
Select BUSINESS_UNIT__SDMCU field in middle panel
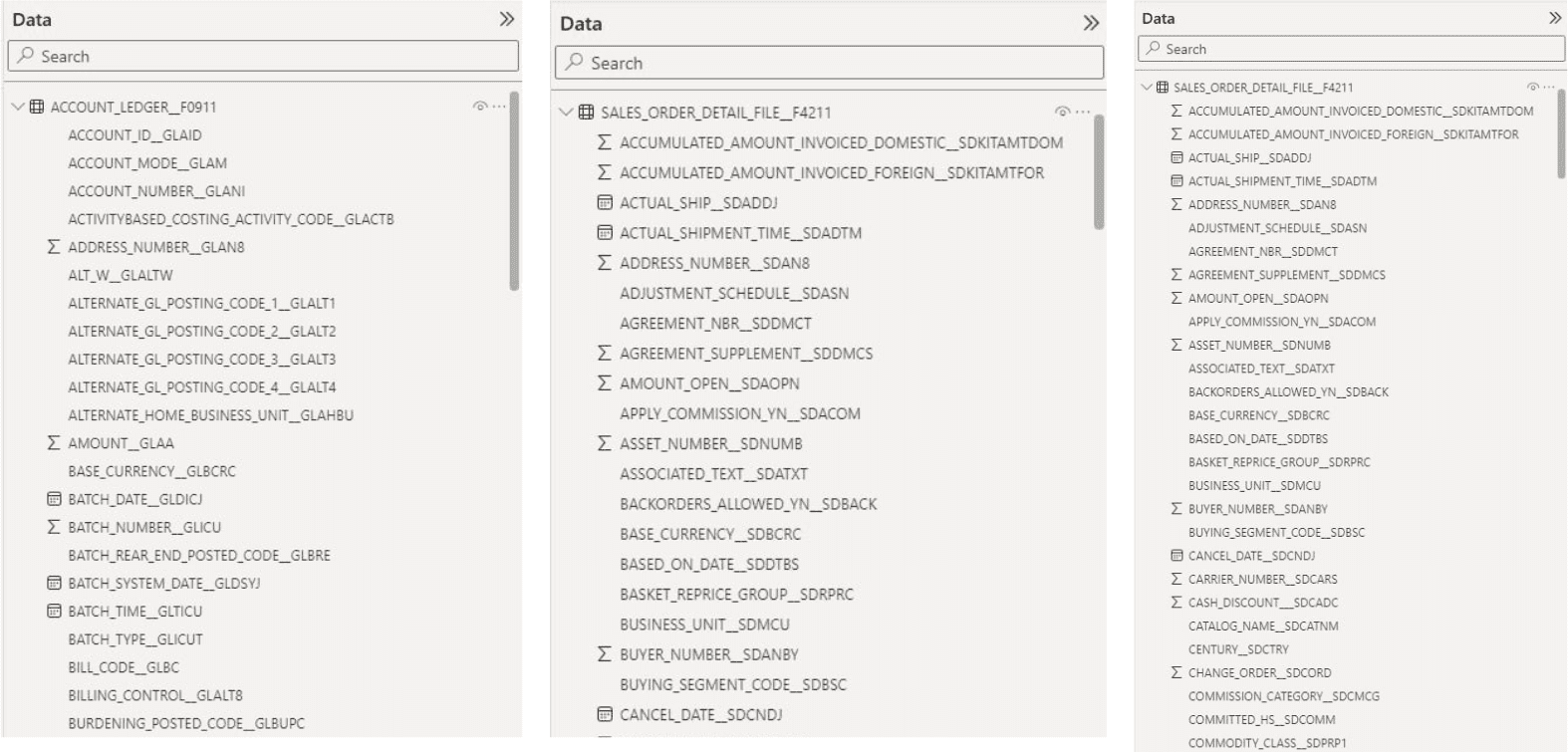tap(704, 625)
